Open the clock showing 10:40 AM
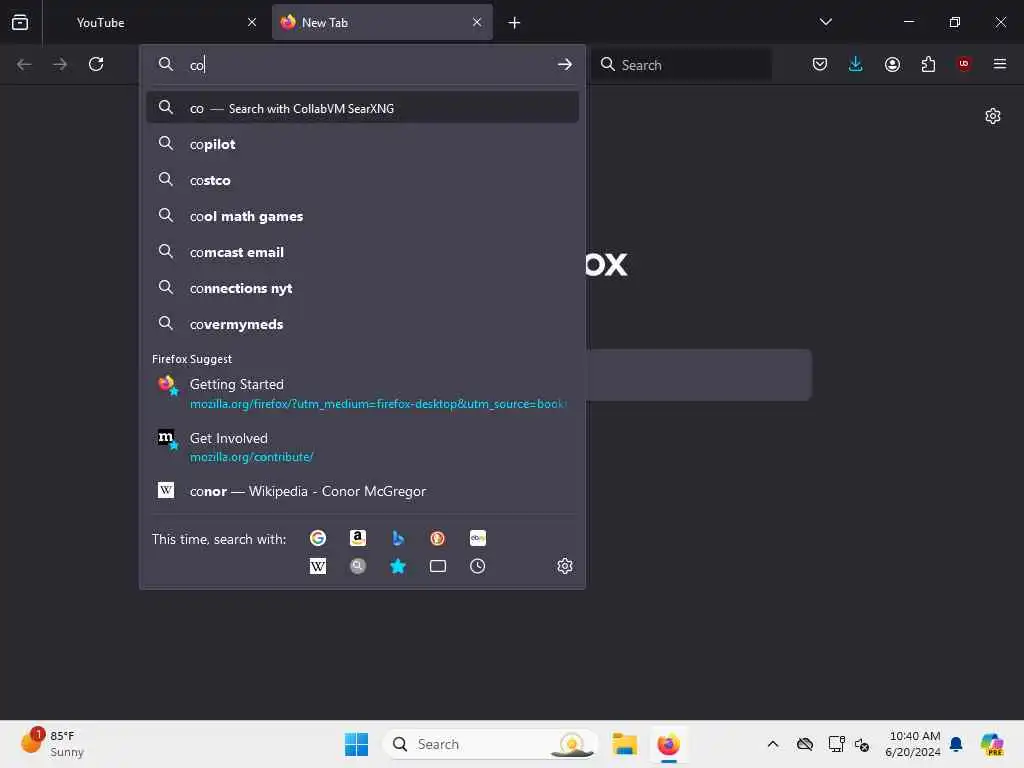 pyautogui.click(x=913, y=744)
